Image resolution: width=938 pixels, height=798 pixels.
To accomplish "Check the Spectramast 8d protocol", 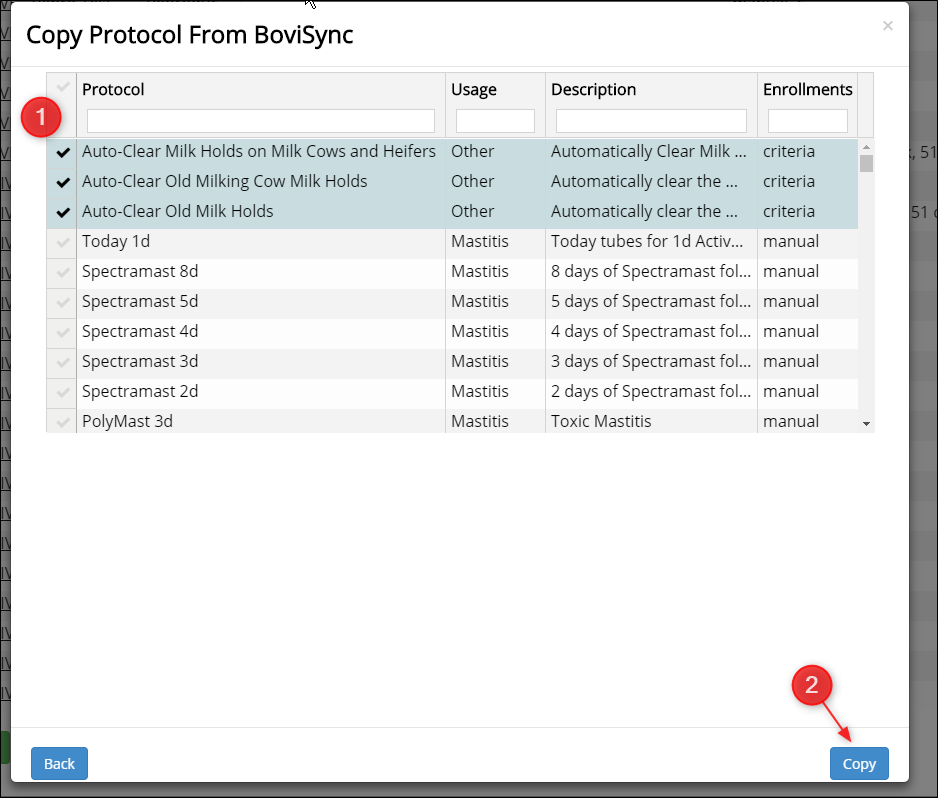I will [x=63, y=272].
